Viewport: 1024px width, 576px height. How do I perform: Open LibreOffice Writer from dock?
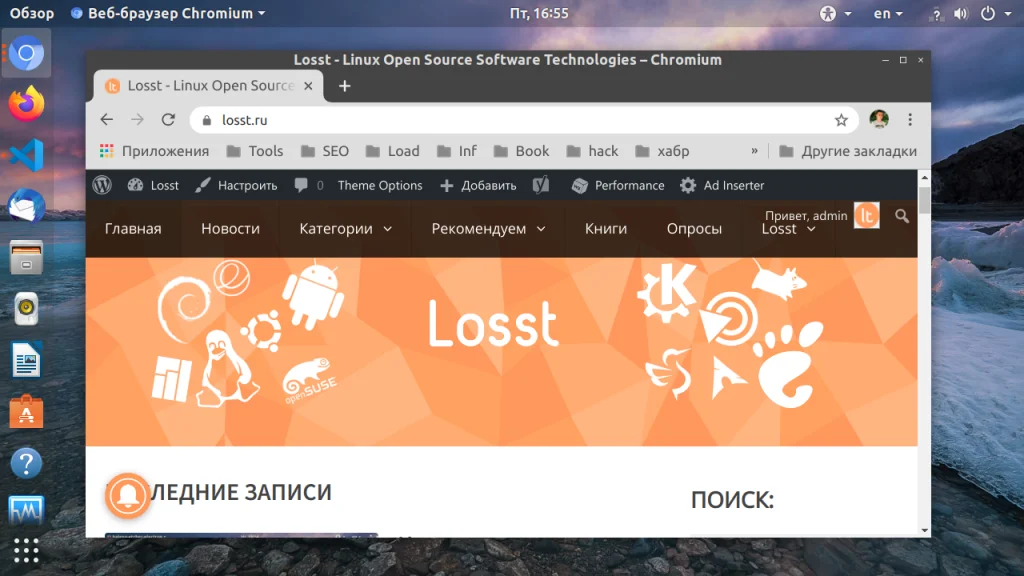(26, 360)
